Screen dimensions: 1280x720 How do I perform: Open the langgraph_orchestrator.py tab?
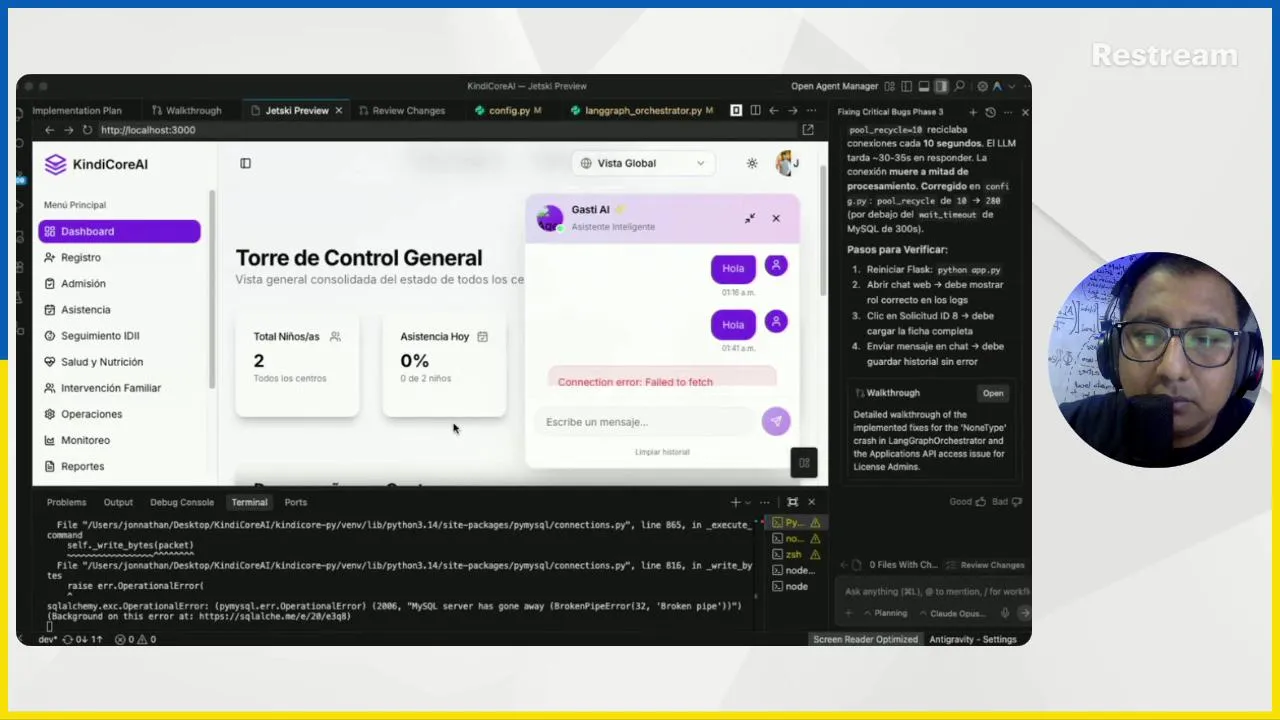642,111
